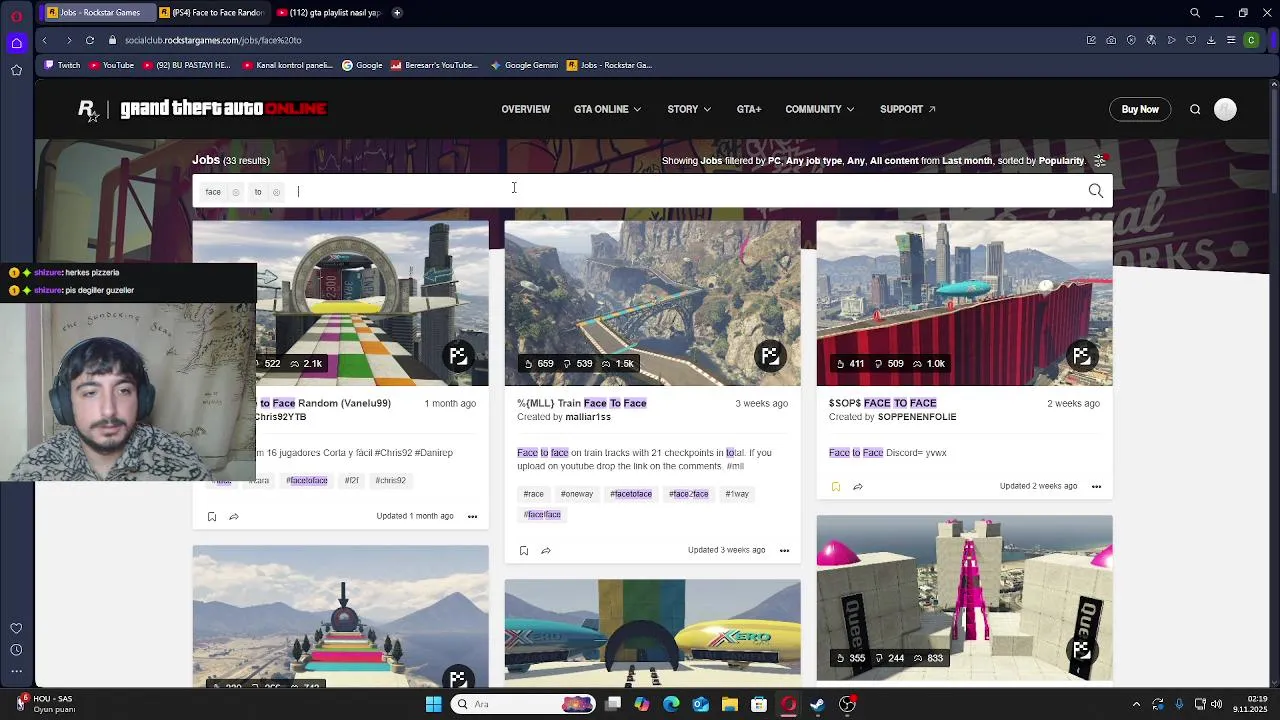Submit jobs search with magnifier icon
This screenshot has width=1280, height=720.
[1096, 191]
